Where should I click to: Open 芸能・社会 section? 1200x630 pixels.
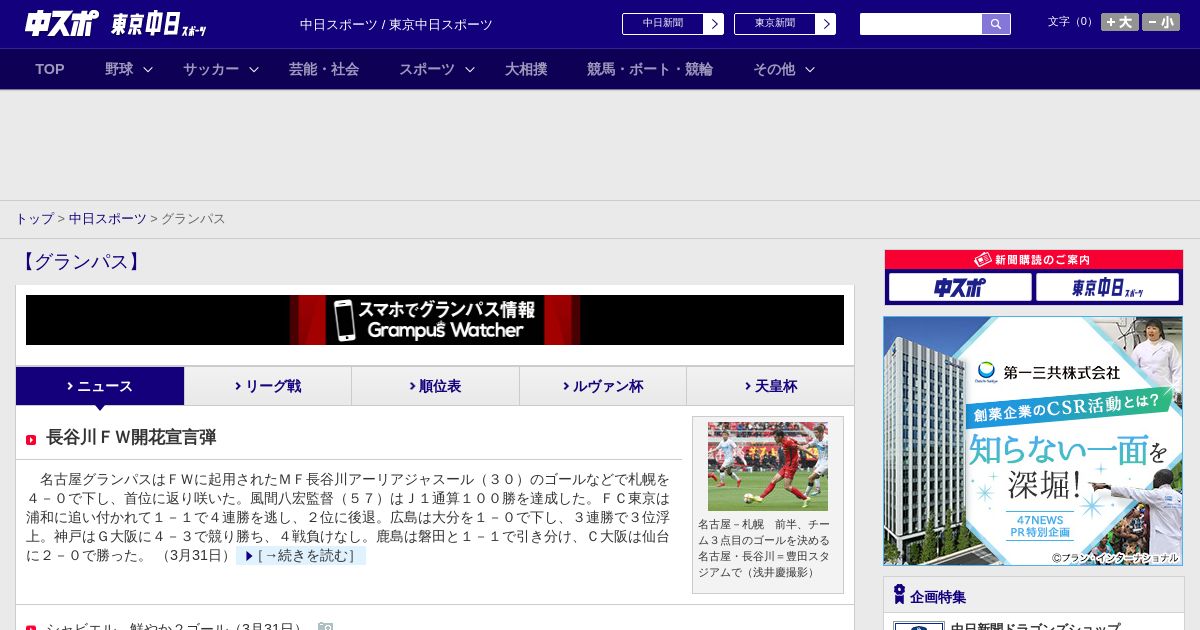[324, 69]
